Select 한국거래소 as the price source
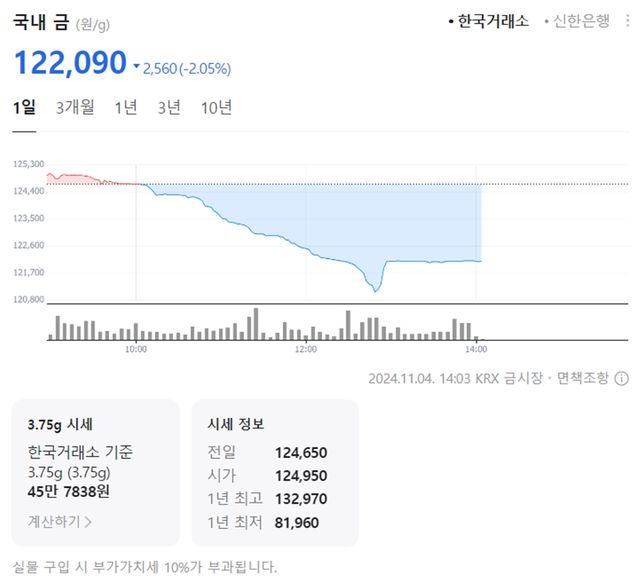Viewport: 640px width, 586px height. (x=493, y=21)
